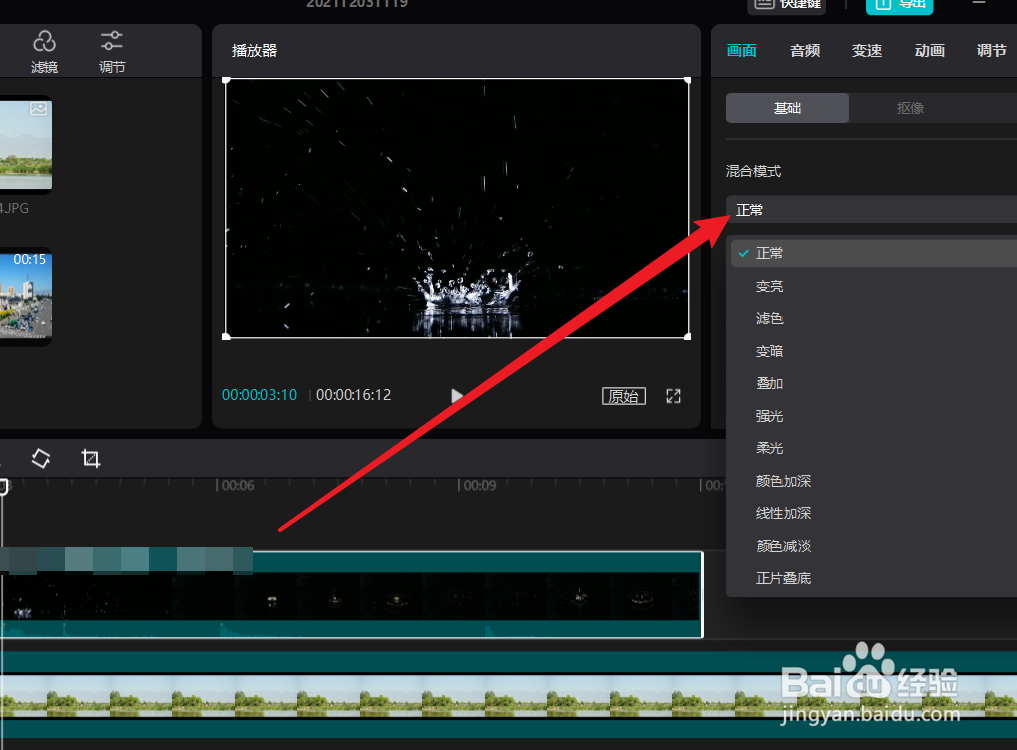Image resolution: width=1017 pixels, height=750 pixels.
Task: Click the bottom-left preview corner handle
Action: 226,336
